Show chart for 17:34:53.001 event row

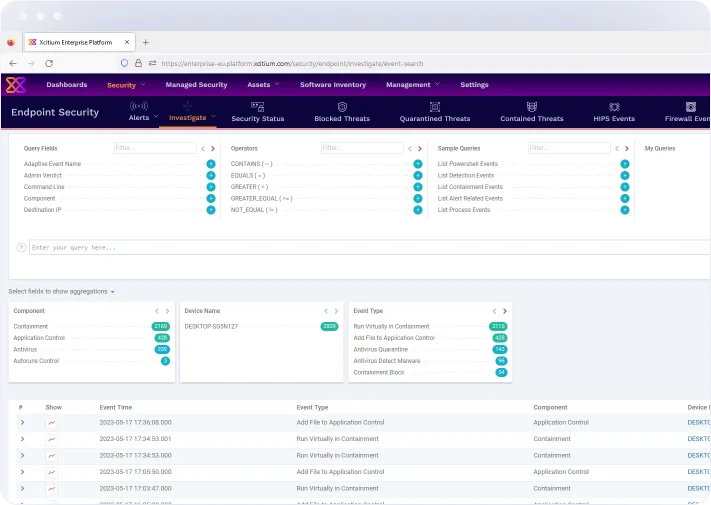click(52, 439)
